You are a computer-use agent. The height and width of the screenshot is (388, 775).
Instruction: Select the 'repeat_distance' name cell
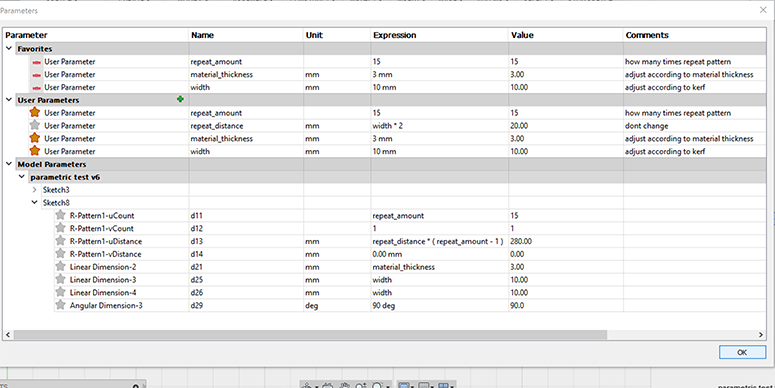coord(246,126)
